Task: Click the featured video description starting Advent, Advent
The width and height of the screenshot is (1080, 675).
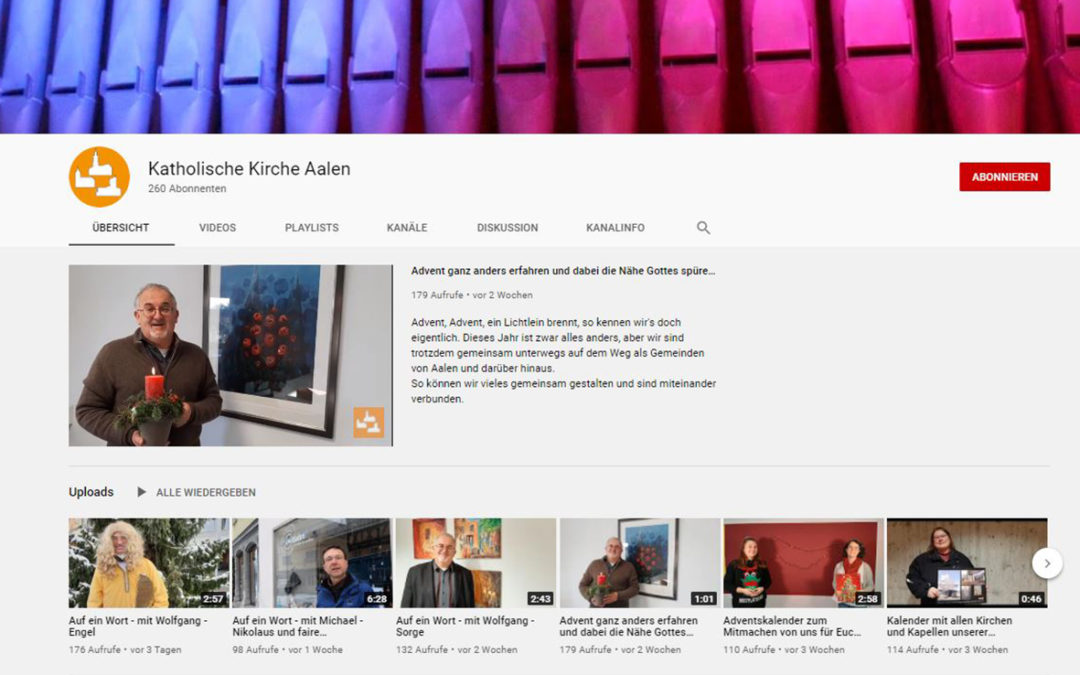Action: (x=563, y=360)
